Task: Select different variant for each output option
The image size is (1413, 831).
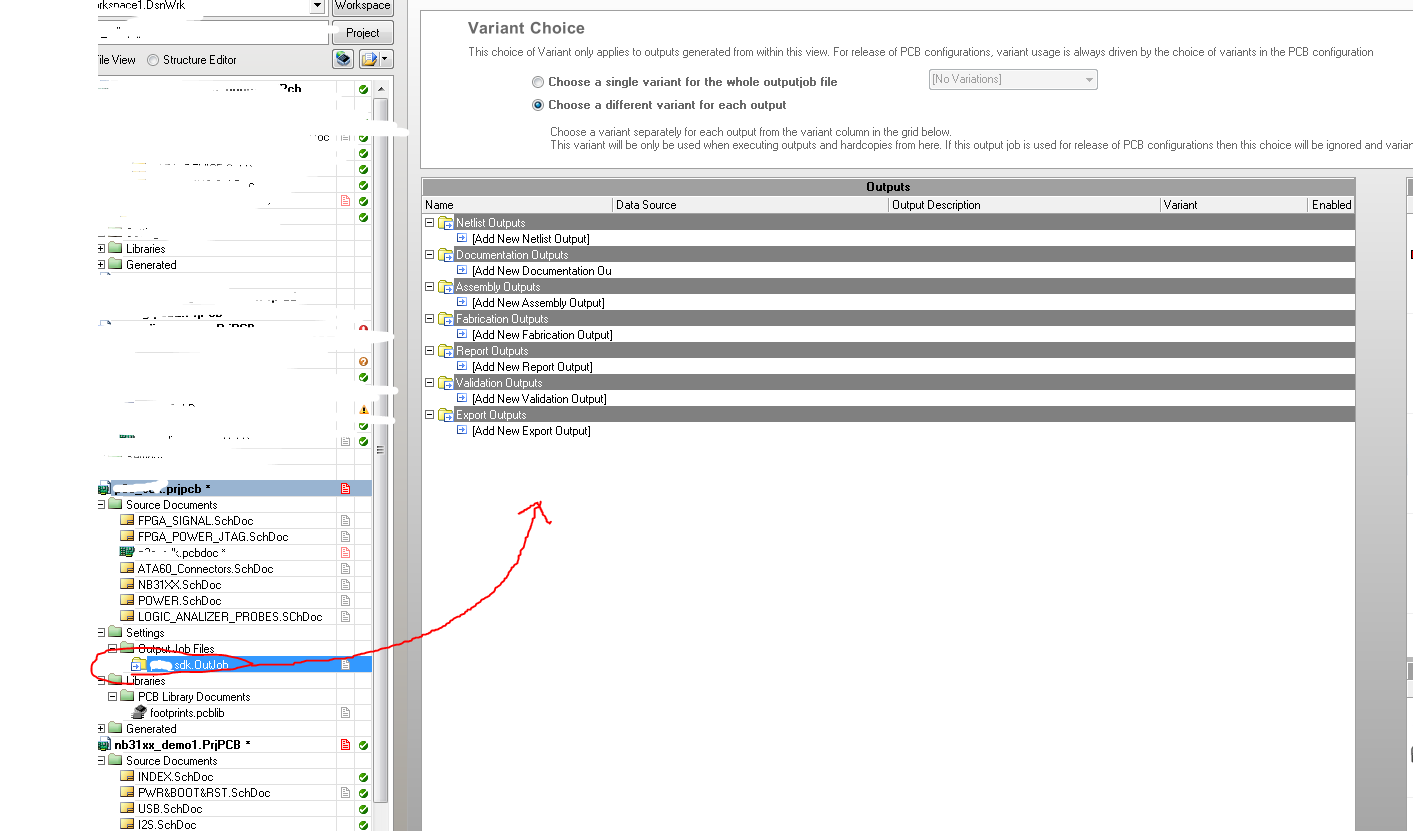Action: tap(539, 105)
